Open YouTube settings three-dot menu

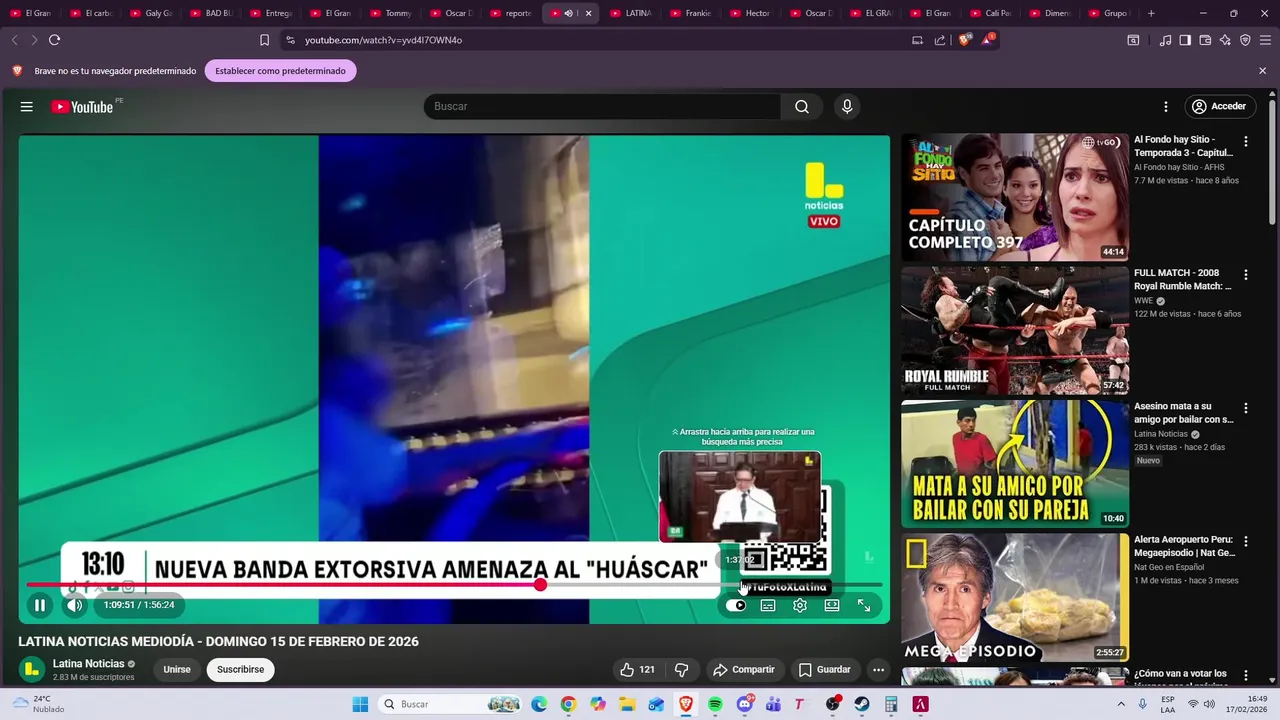tap(1165, 106)
